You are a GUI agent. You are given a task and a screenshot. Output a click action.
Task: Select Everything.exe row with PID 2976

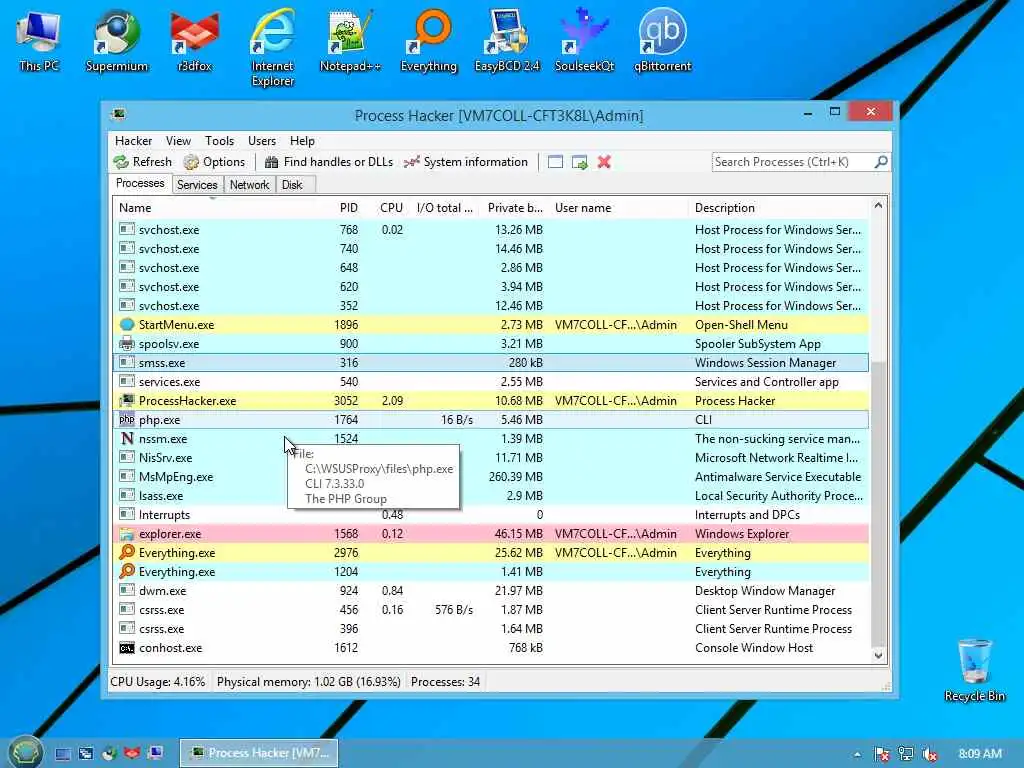tap(491, 552)
